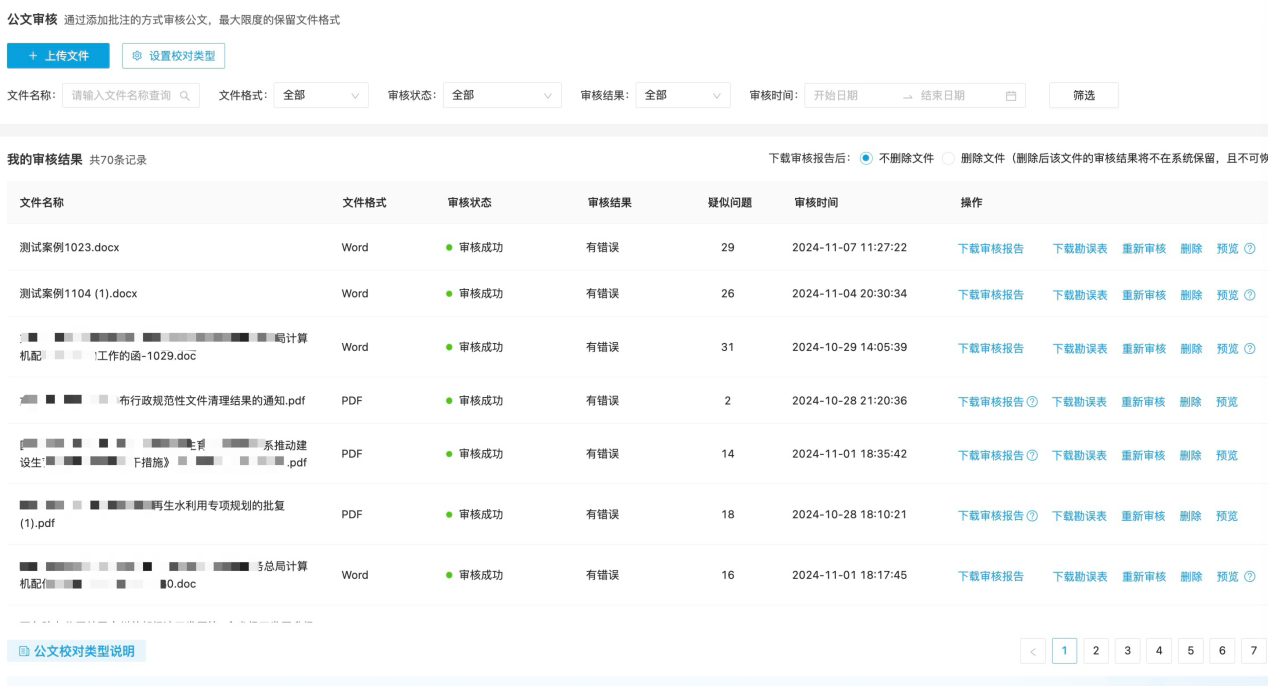Click help icon beside 预览 for 测试案例1104 (1).docx
Viewport: 1268px width, 686px height.
(1250, 294)
